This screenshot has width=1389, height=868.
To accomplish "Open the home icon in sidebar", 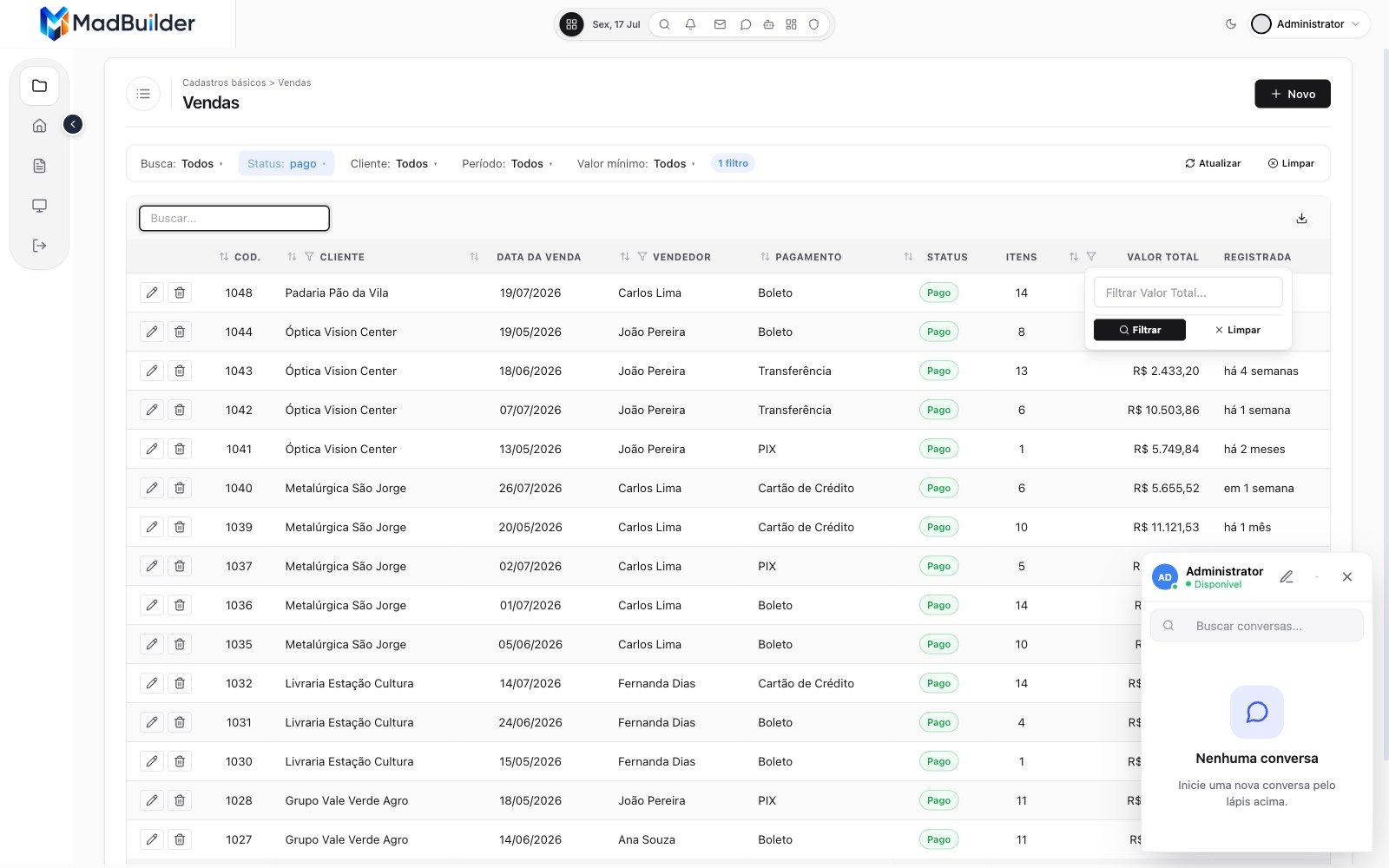I will (39, 126).
